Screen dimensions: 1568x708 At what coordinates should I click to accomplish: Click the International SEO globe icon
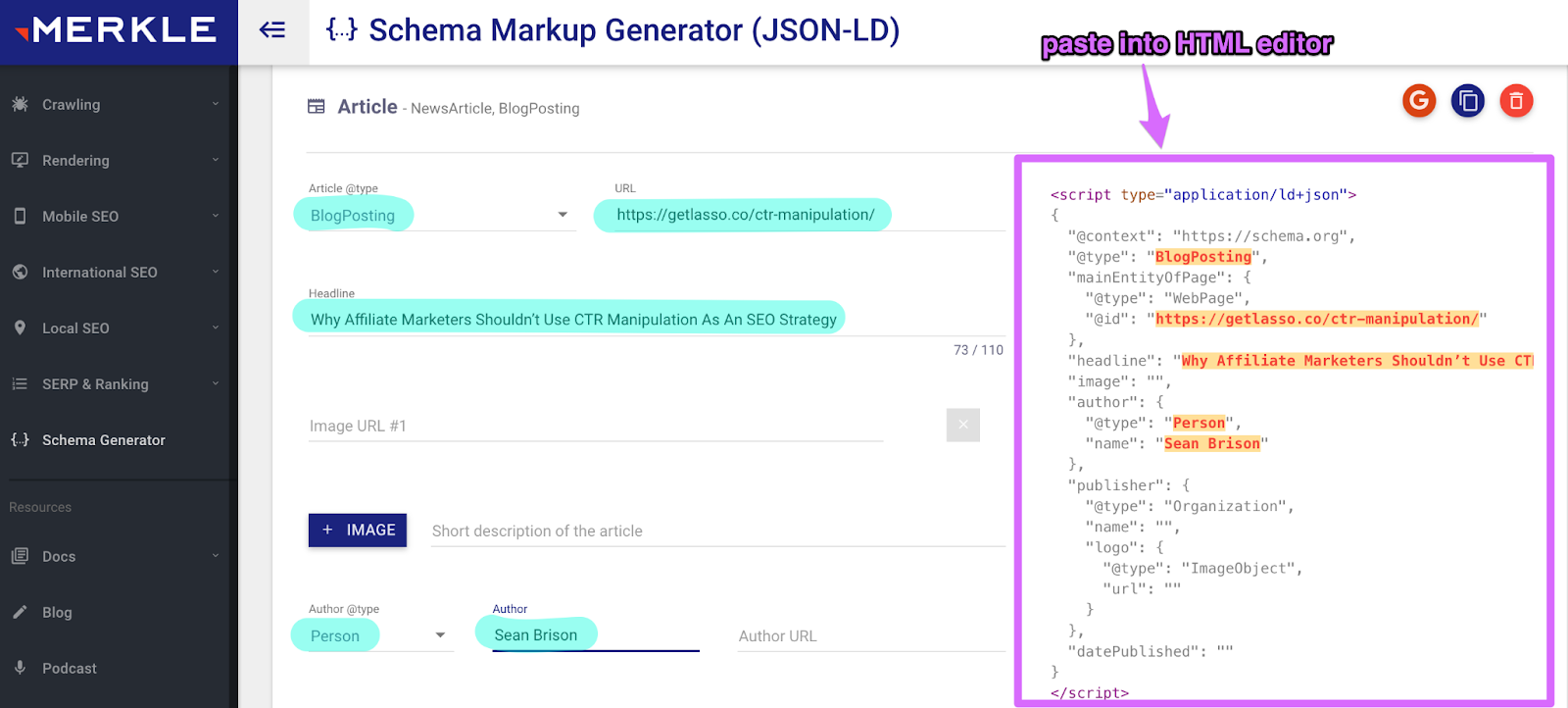[20, 272]
